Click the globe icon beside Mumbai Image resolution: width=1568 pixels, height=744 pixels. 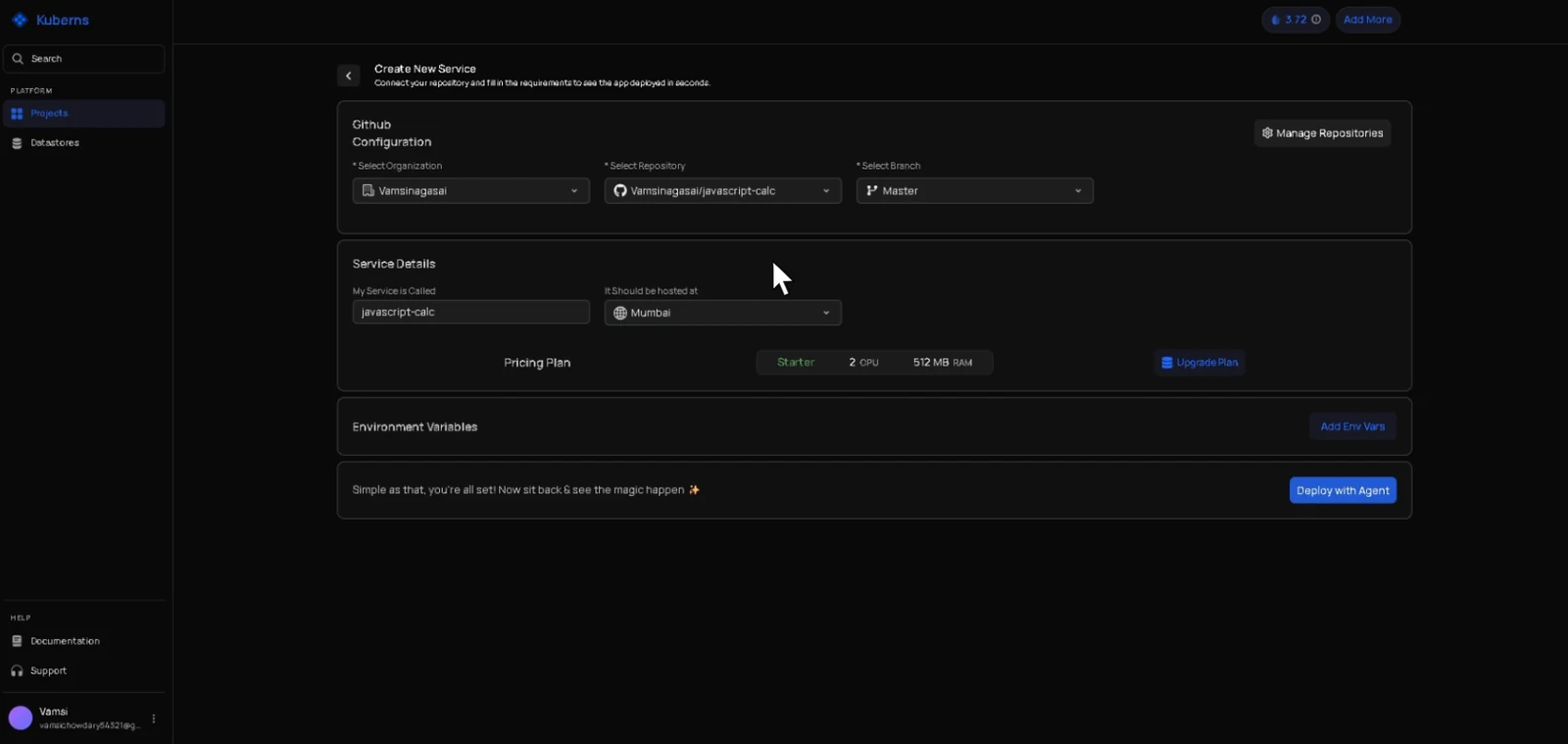pos(620,313)
